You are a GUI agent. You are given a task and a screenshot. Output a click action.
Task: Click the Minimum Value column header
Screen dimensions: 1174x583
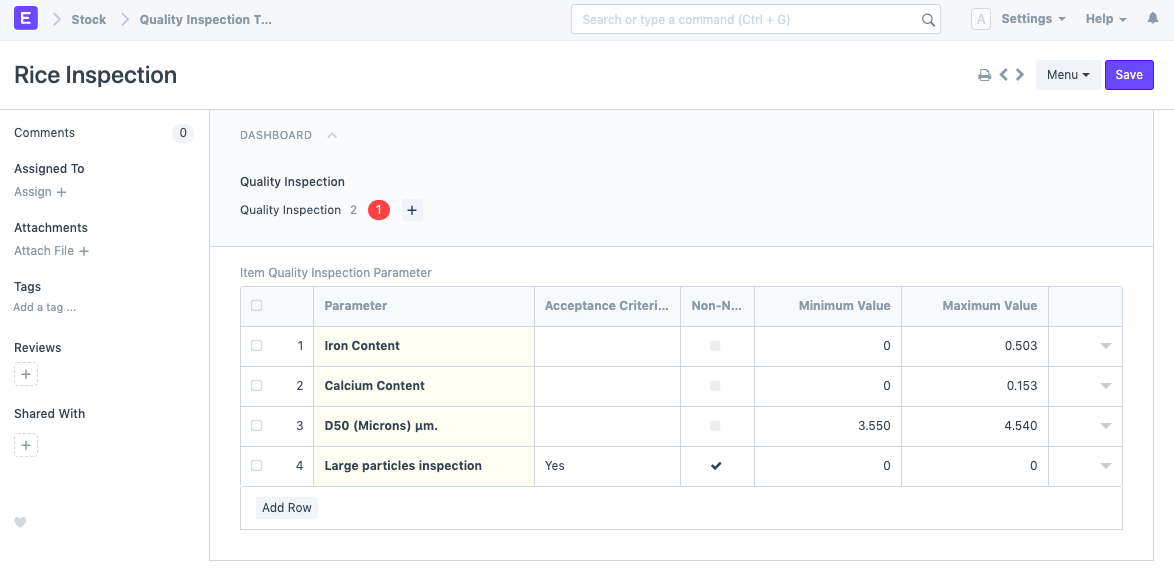[x=828, y=306]
